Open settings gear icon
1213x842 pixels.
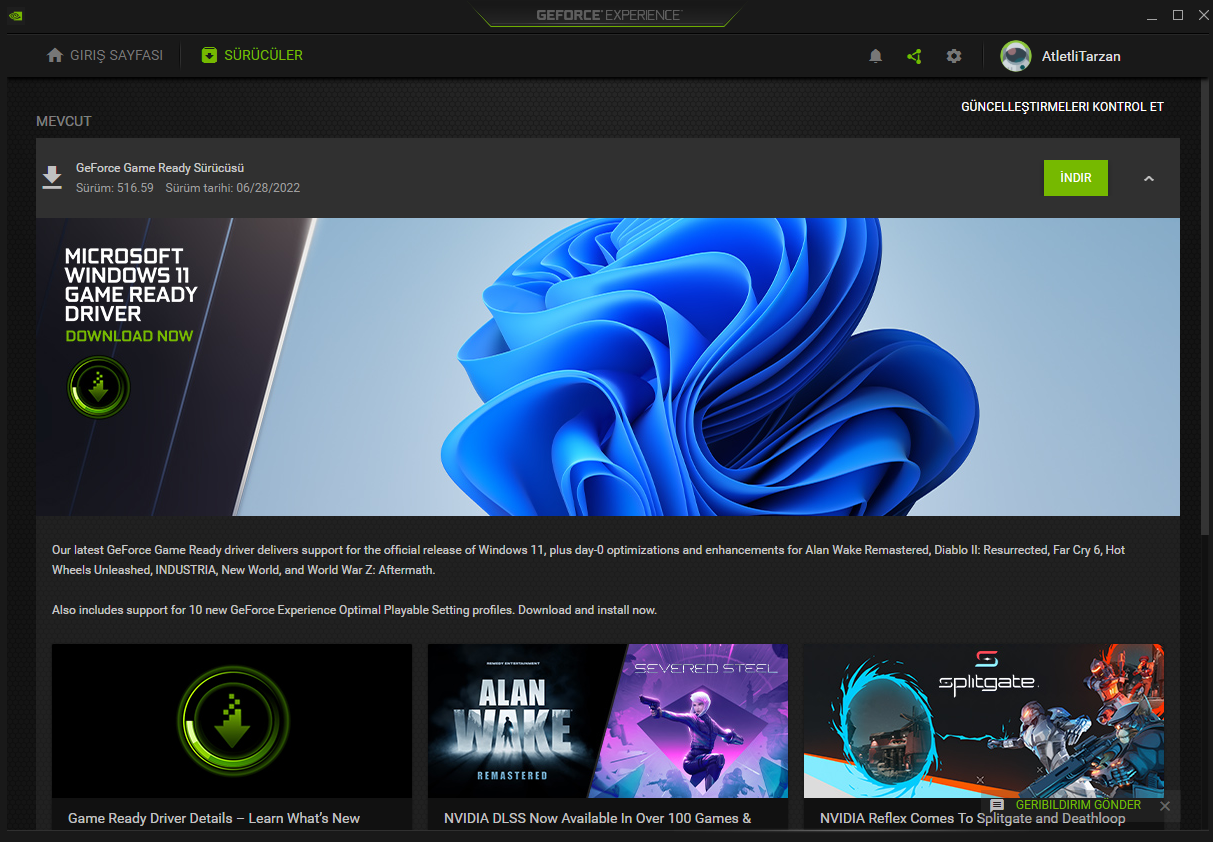click(x=954, y=56)
